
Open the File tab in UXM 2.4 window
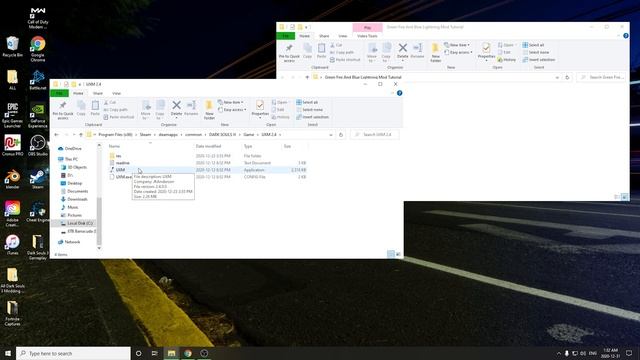click(x=59, y=93)
